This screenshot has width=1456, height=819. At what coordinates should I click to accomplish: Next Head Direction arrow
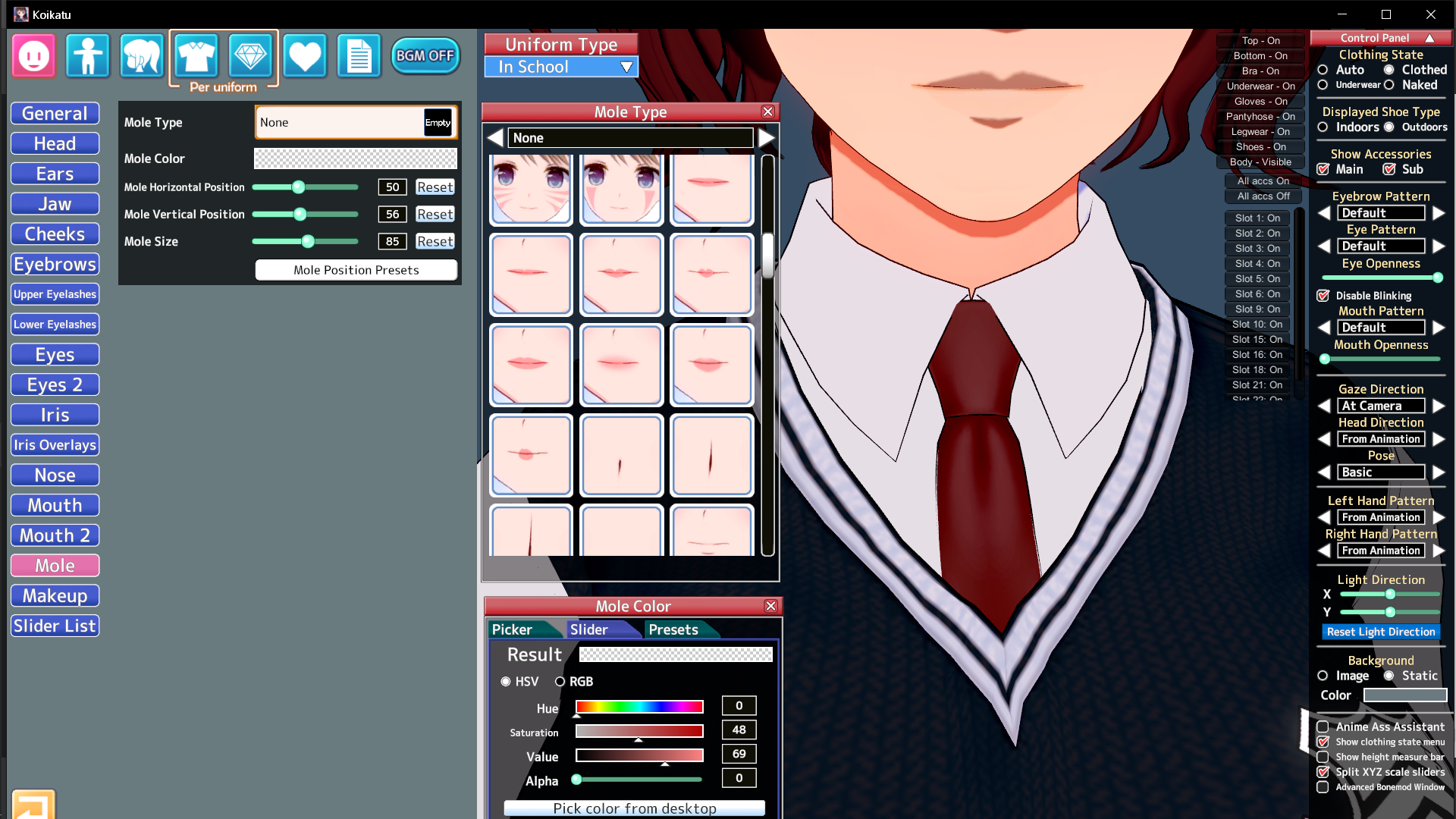[x=1439, y=439]
